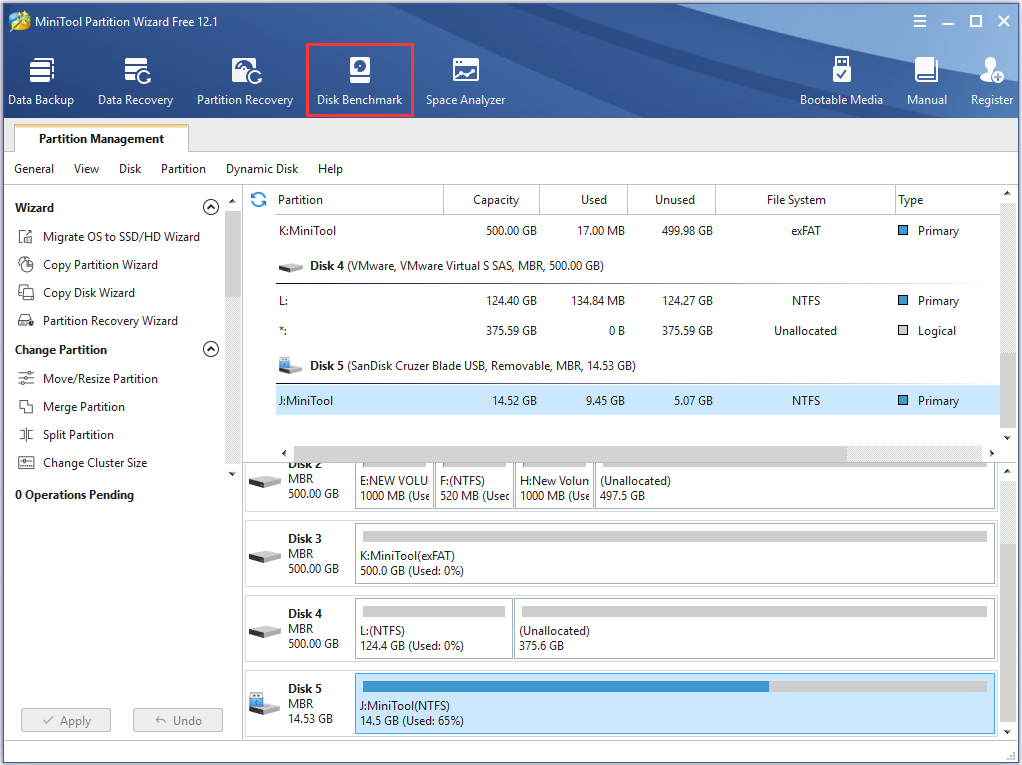This screenshot has width=1022, height=765.
Task: Click the Copy Disk Wizard icon
Action: [x=25, y=293]
